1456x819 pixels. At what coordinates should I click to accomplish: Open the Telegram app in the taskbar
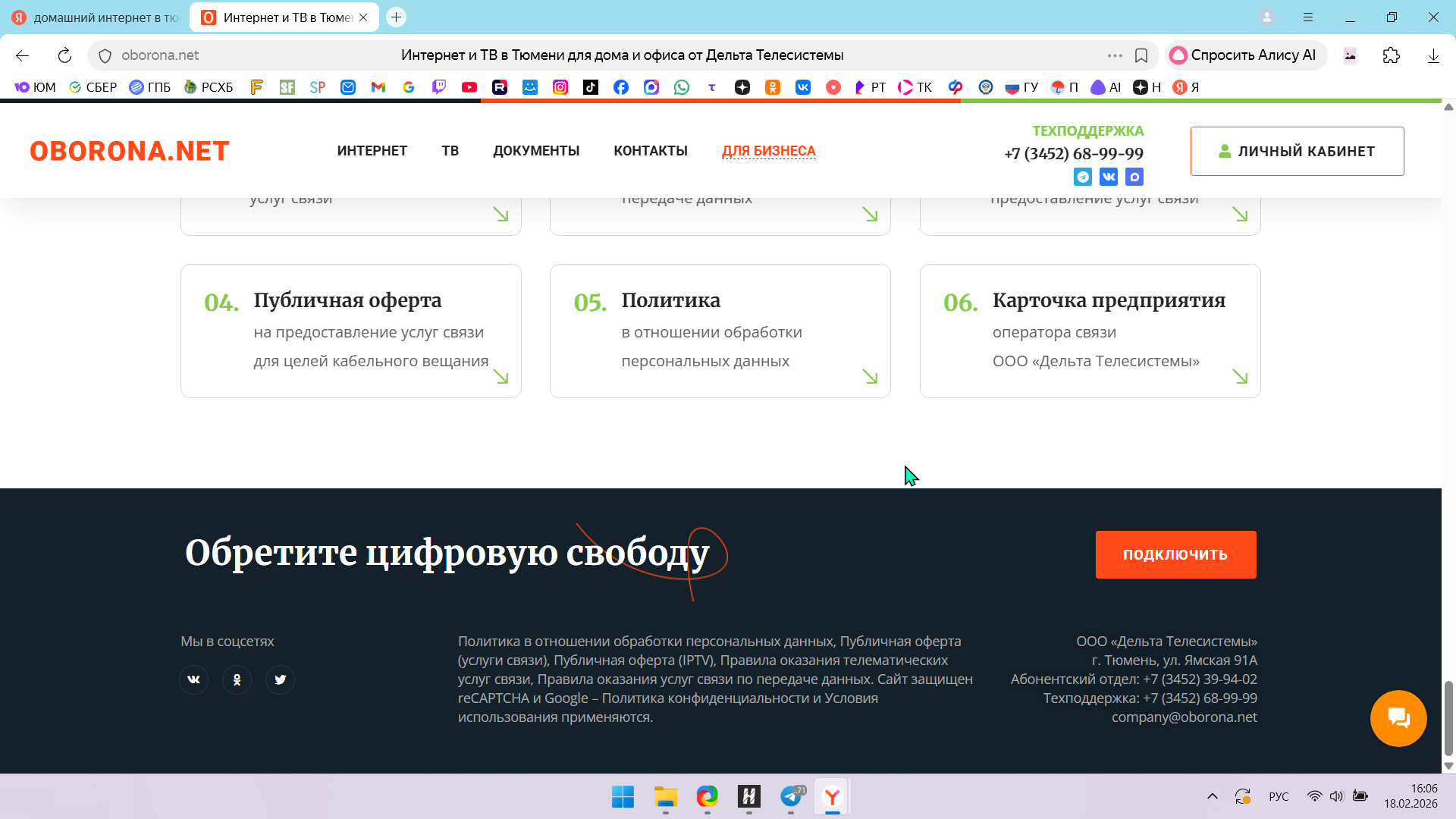click(791, 796)
